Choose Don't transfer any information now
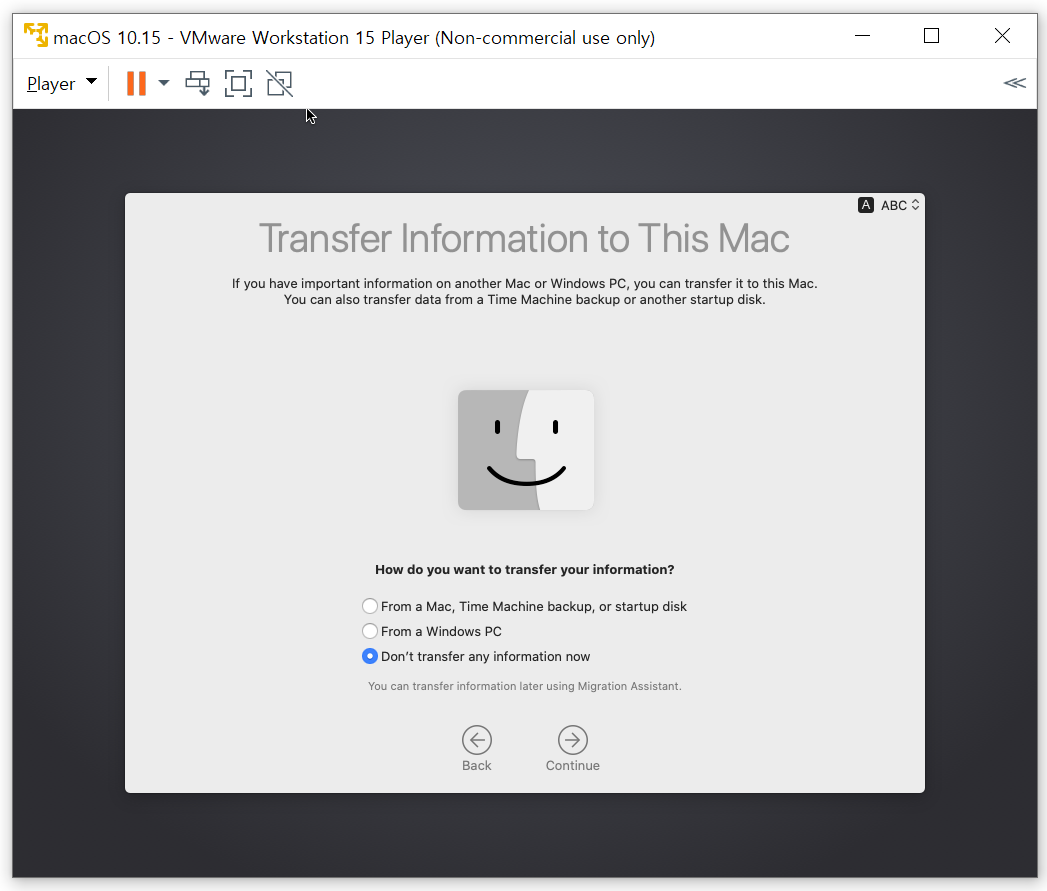This screenshot has height=891, width=1047. coord(370,657)
